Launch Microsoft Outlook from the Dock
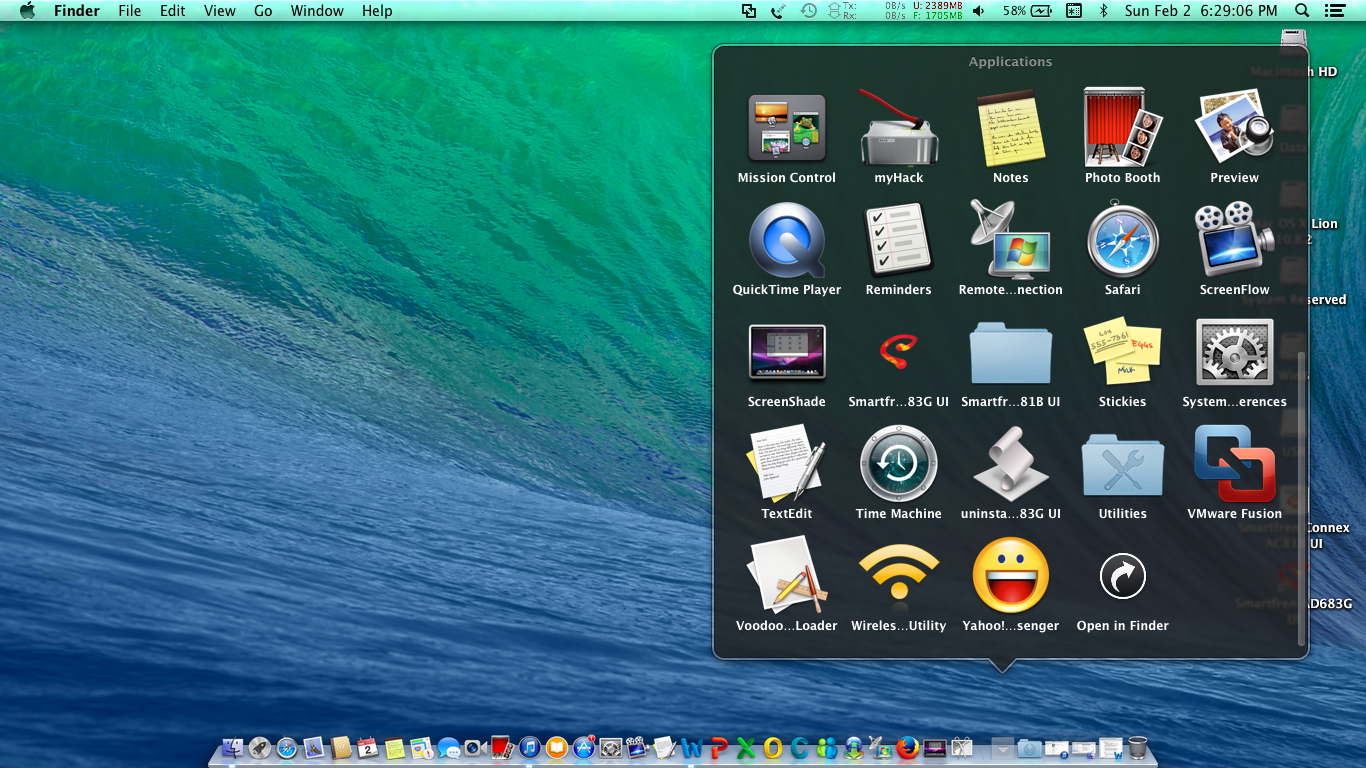The height and width of the screenshot is (768, 1366). point(773,748)
